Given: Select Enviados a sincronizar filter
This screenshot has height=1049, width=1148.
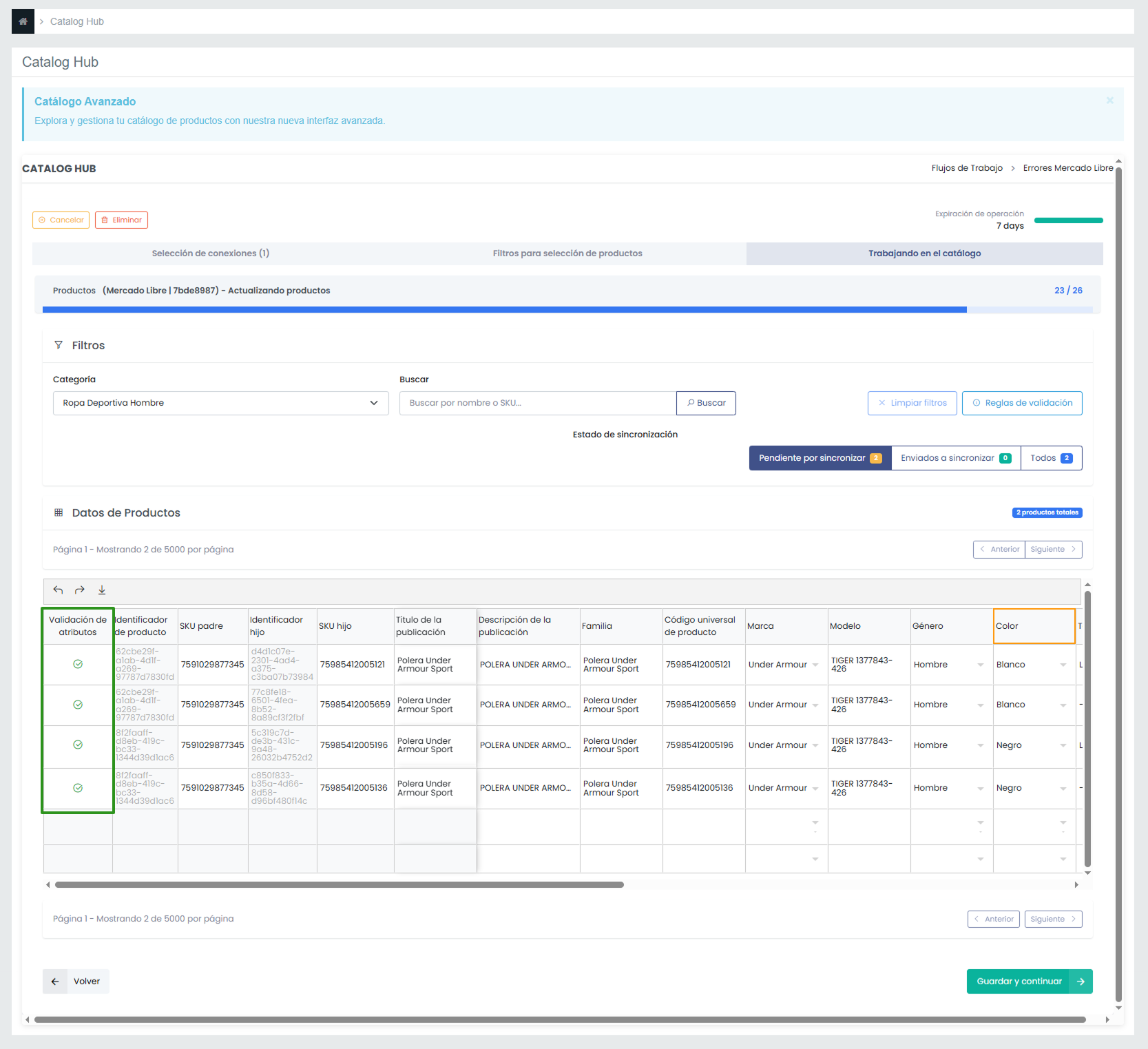Looking at the screenshot, I should (955, 458).
